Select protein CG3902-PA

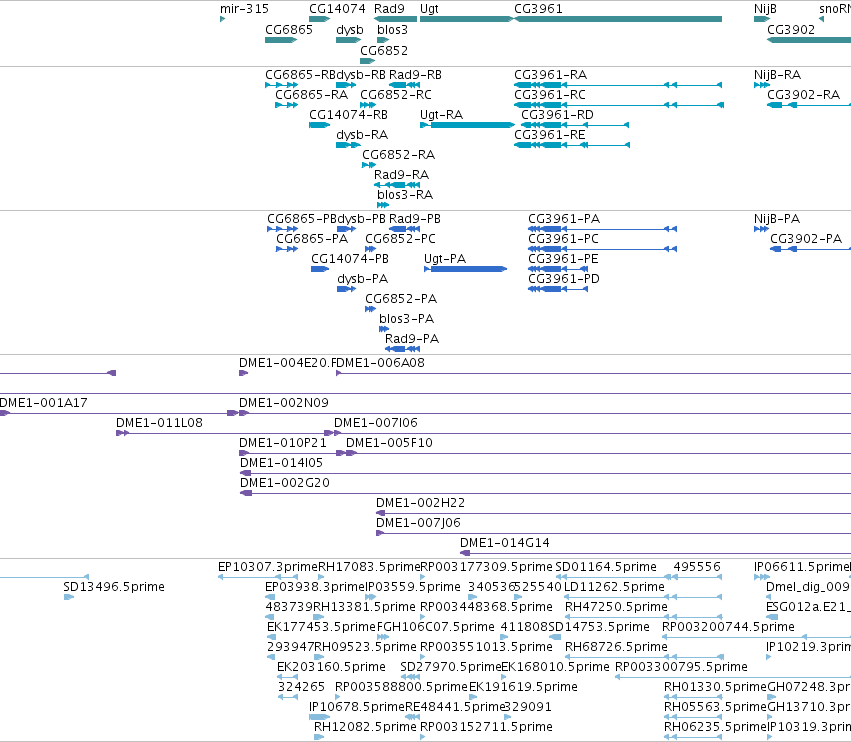tap(806, 239)
